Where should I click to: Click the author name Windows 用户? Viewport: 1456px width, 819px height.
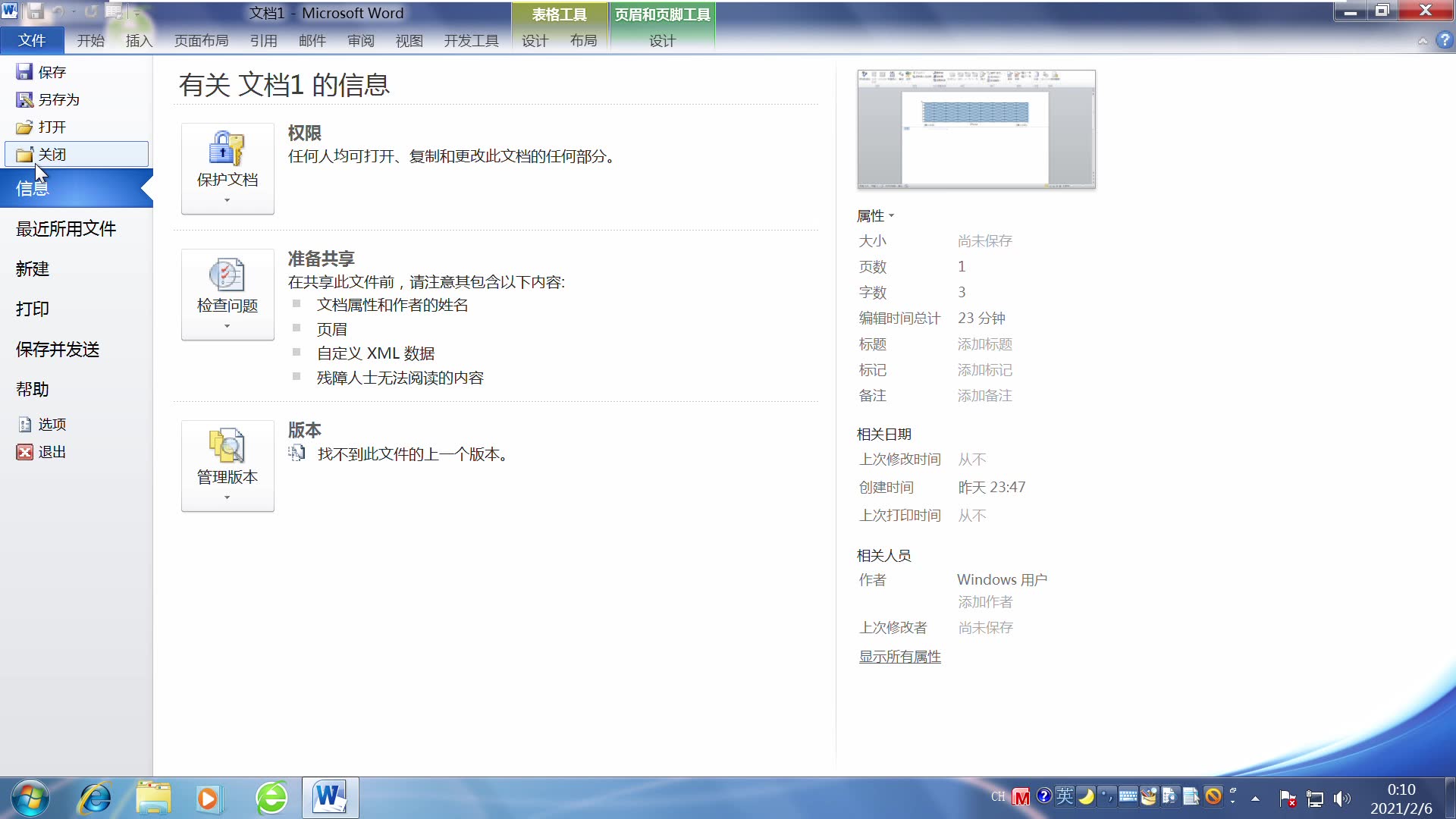[x=1002, y=579]
